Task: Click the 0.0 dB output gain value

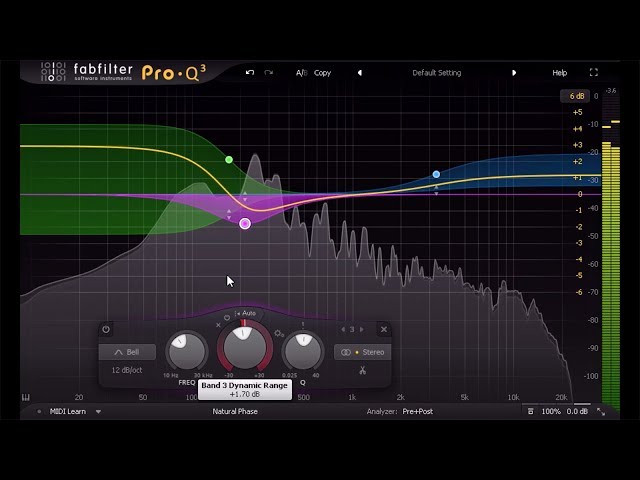Action: (577, 411)
